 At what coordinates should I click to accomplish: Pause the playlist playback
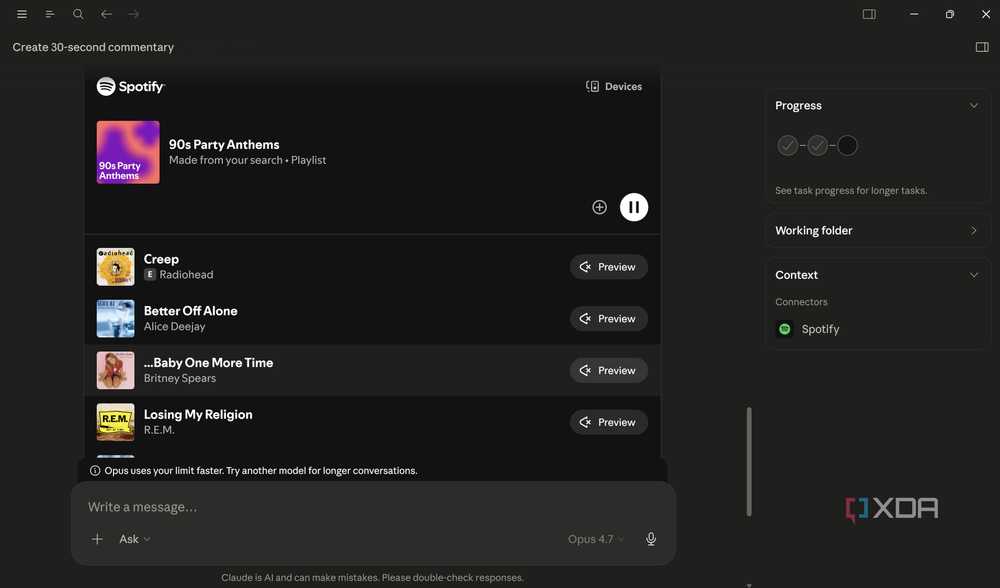pyautogui.click(x=634, y=207)
